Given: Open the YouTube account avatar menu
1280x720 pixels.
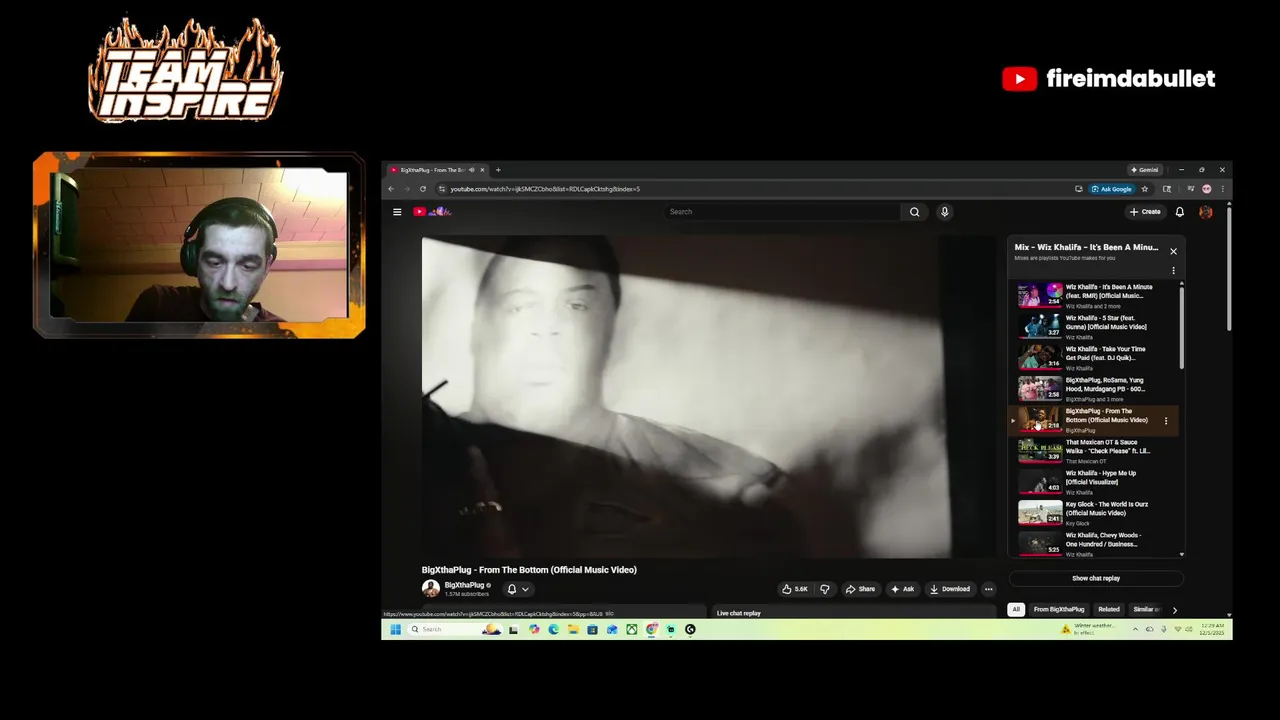Looking at the screenshot, I should pos(1205,212).
